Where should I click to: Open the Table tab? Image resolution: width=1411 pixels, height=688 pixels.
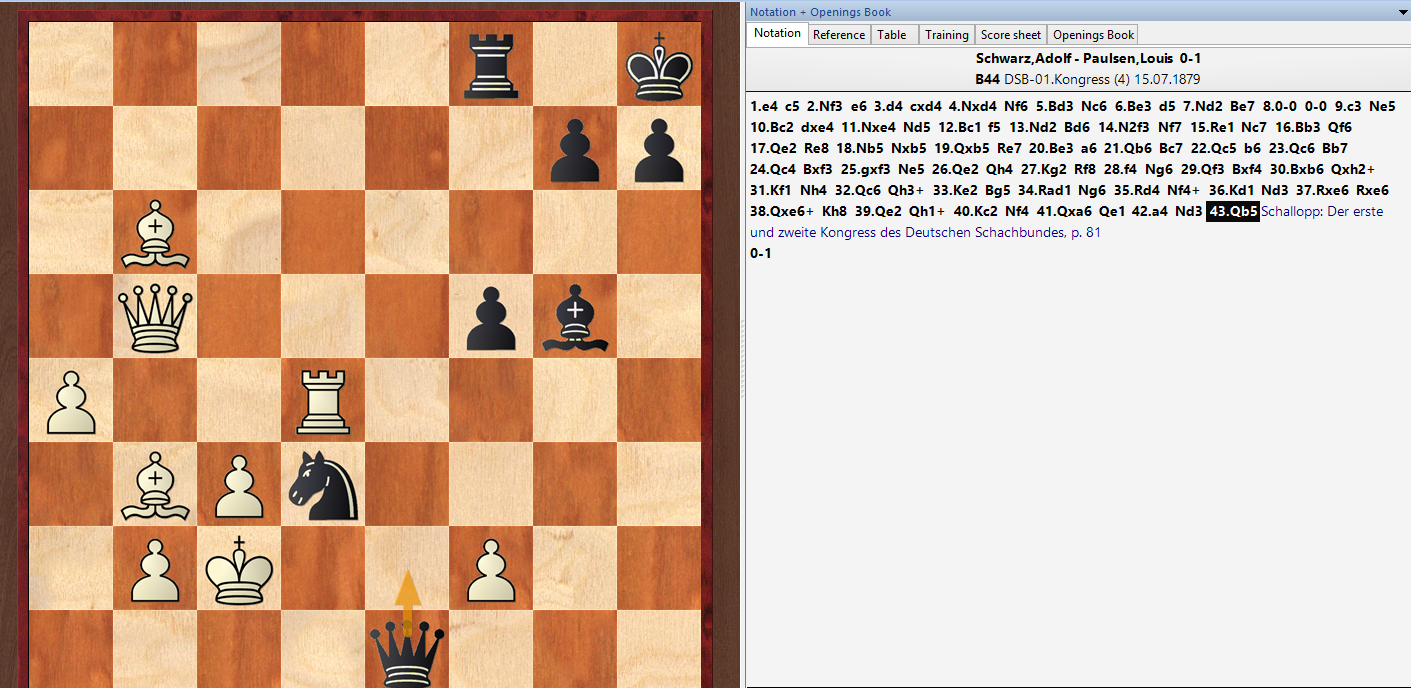(891, 35)
